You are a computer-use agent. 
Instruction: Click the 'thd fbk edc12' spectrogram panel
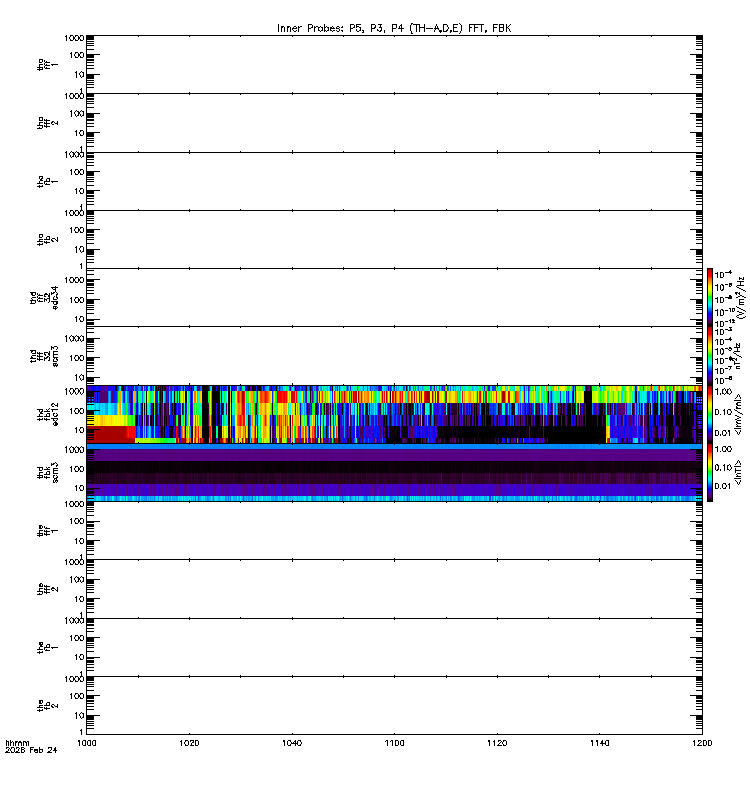click(x=394, y=414)
